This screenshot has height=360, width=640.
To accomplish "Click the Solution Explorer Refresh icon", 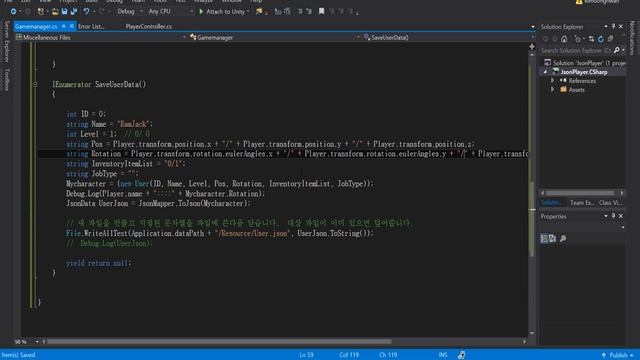I will click(x=600, y=39).
